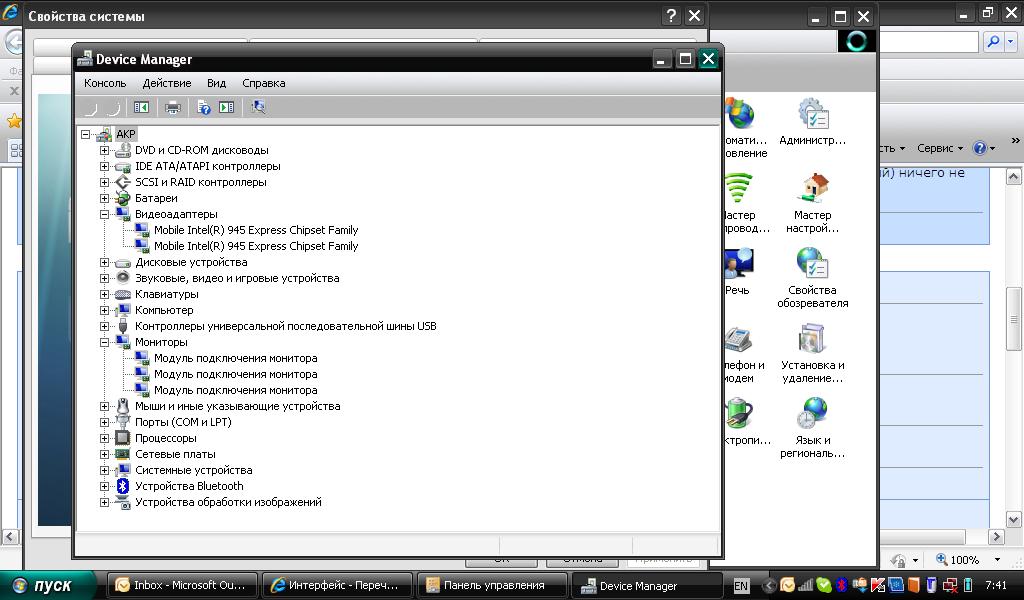The image size is (1024, 600).
Task: Click the IE search magnifier button
Action: click(993, 42)
